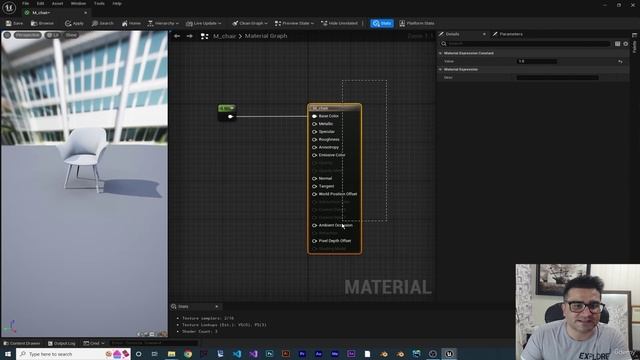Click the graph breadcrumb node icon
This screenshot has height=360, width=640.
coord(204,36)
